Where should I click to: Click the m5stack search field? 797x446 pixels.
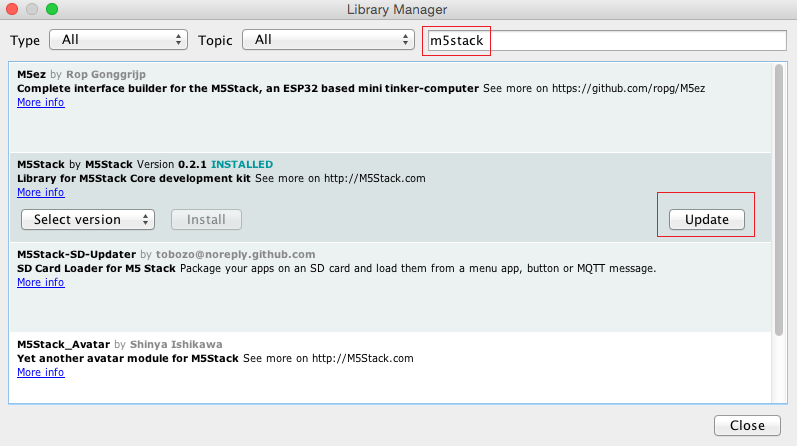coord(607,41)
